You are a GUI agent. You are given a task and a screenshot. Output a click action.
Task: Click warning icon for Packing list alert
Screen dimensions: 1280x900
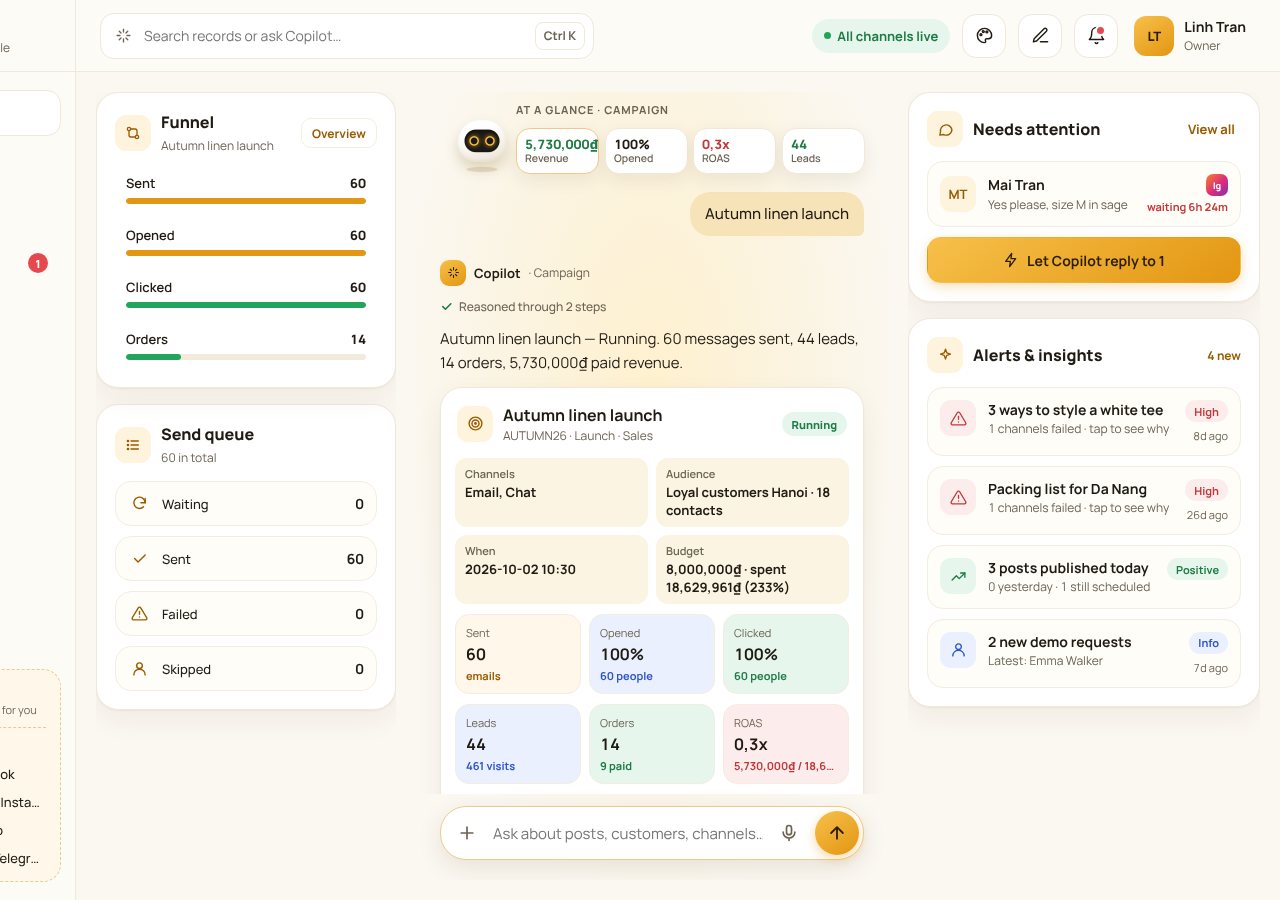click(958, 498)
